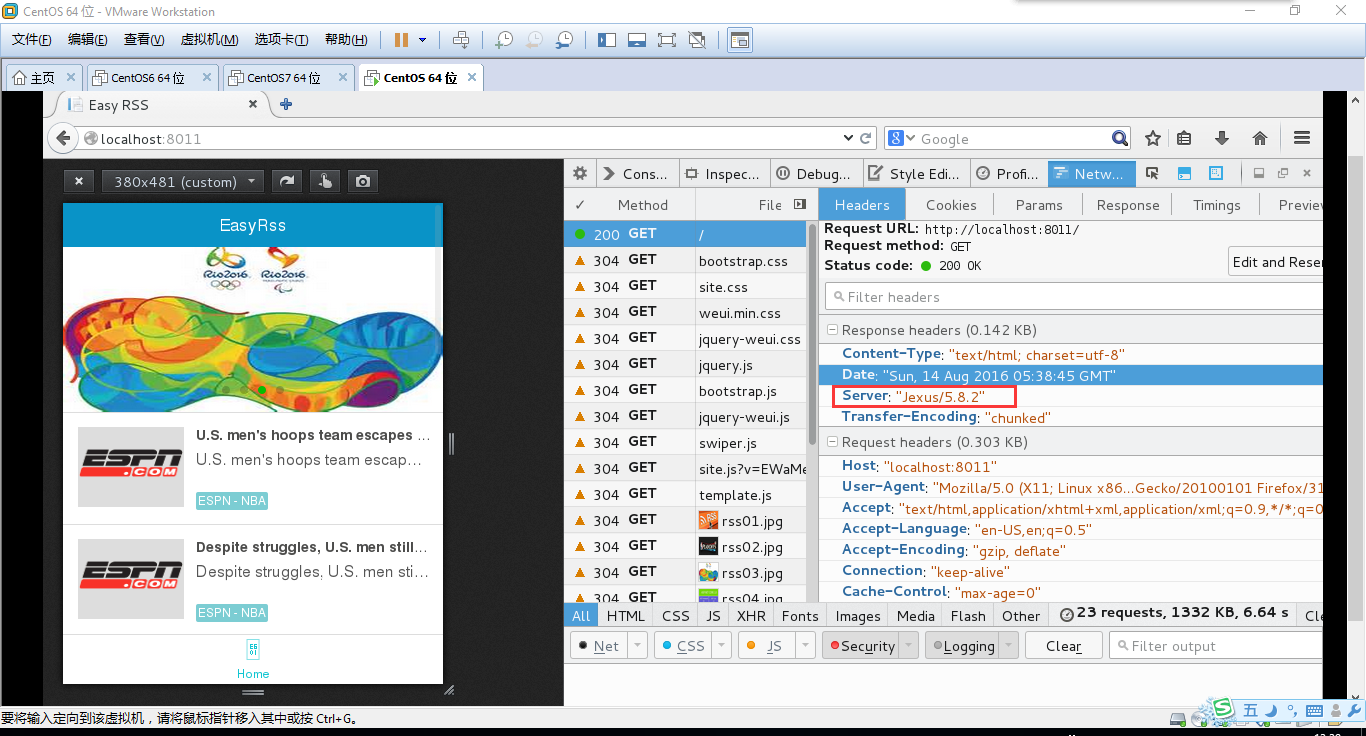The width and height of the screenshot is (1366, 736).
Task: Go to Firefox home page icon
Action: (1260, 138)
